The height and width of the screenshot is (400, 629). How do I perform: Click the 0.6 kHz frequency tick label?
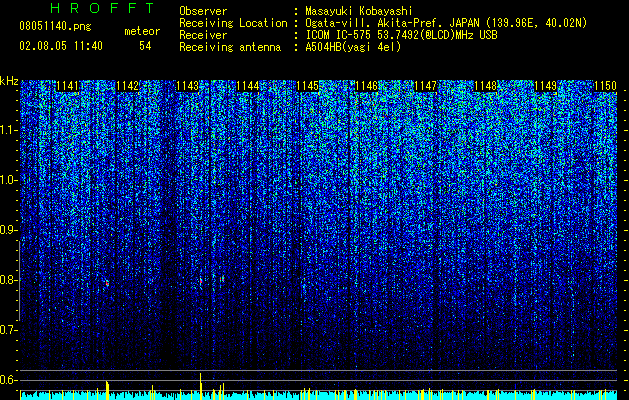[x=8, y=380]
